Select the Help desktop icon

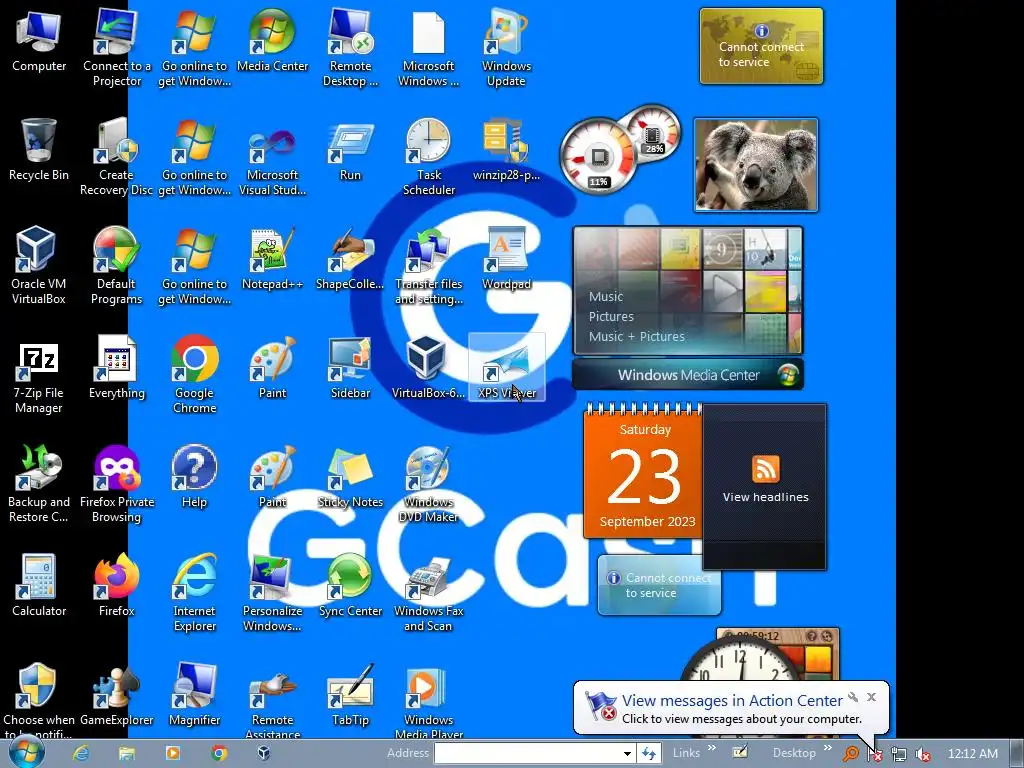tap(195, 477)
